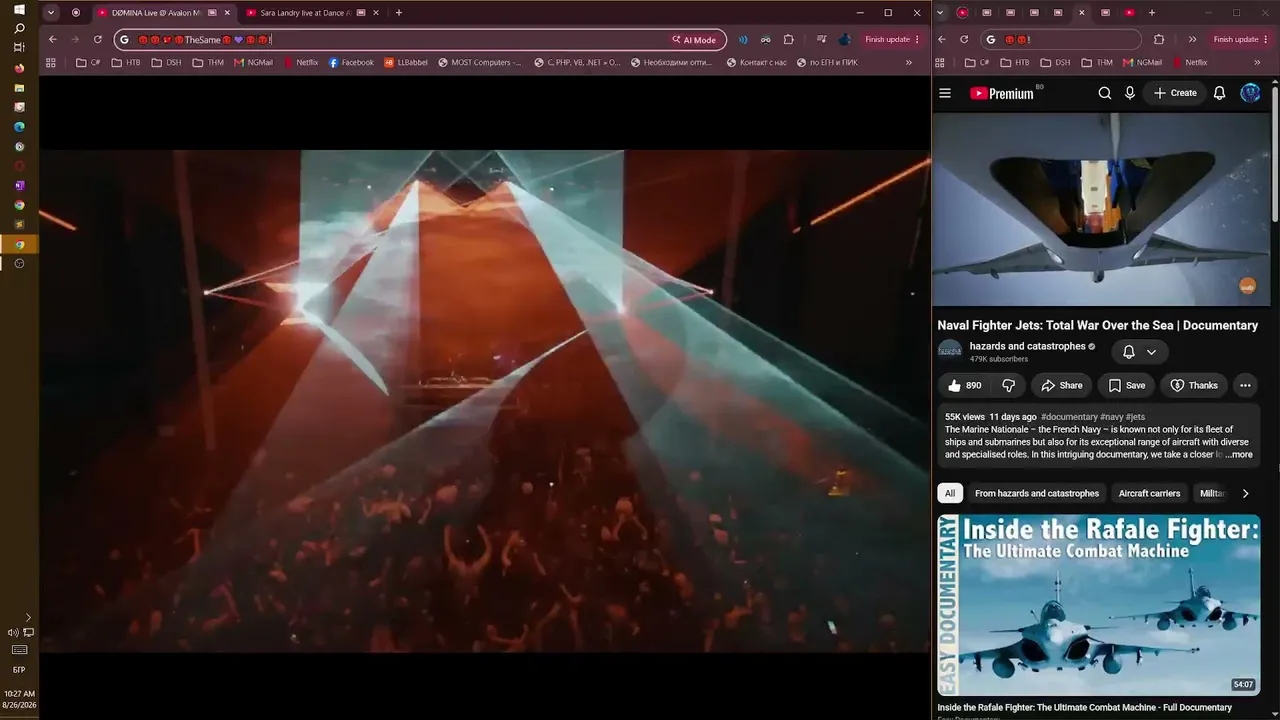Expand the video description with ...more
Screen dimensions: 1280x720
click(1238, 455)
